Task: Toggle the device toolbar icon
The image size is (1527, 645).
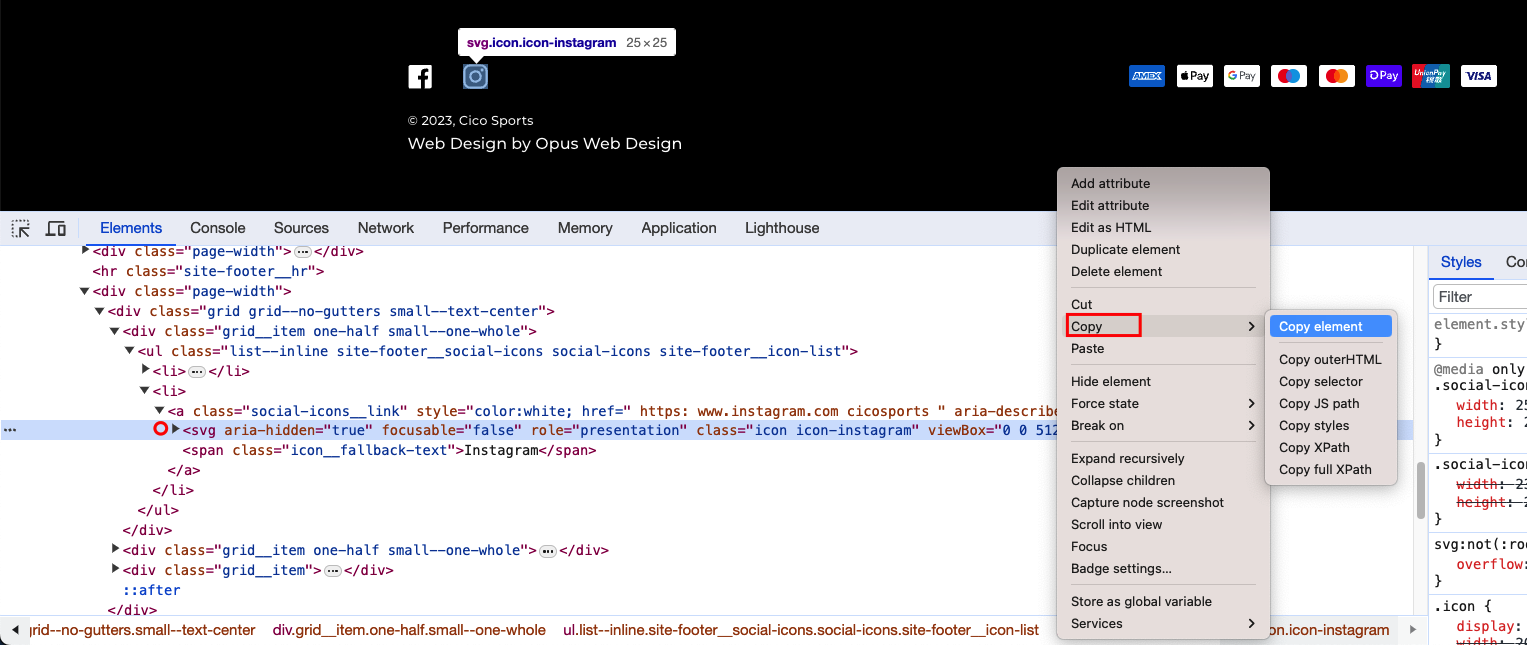Action: point(56,228)
